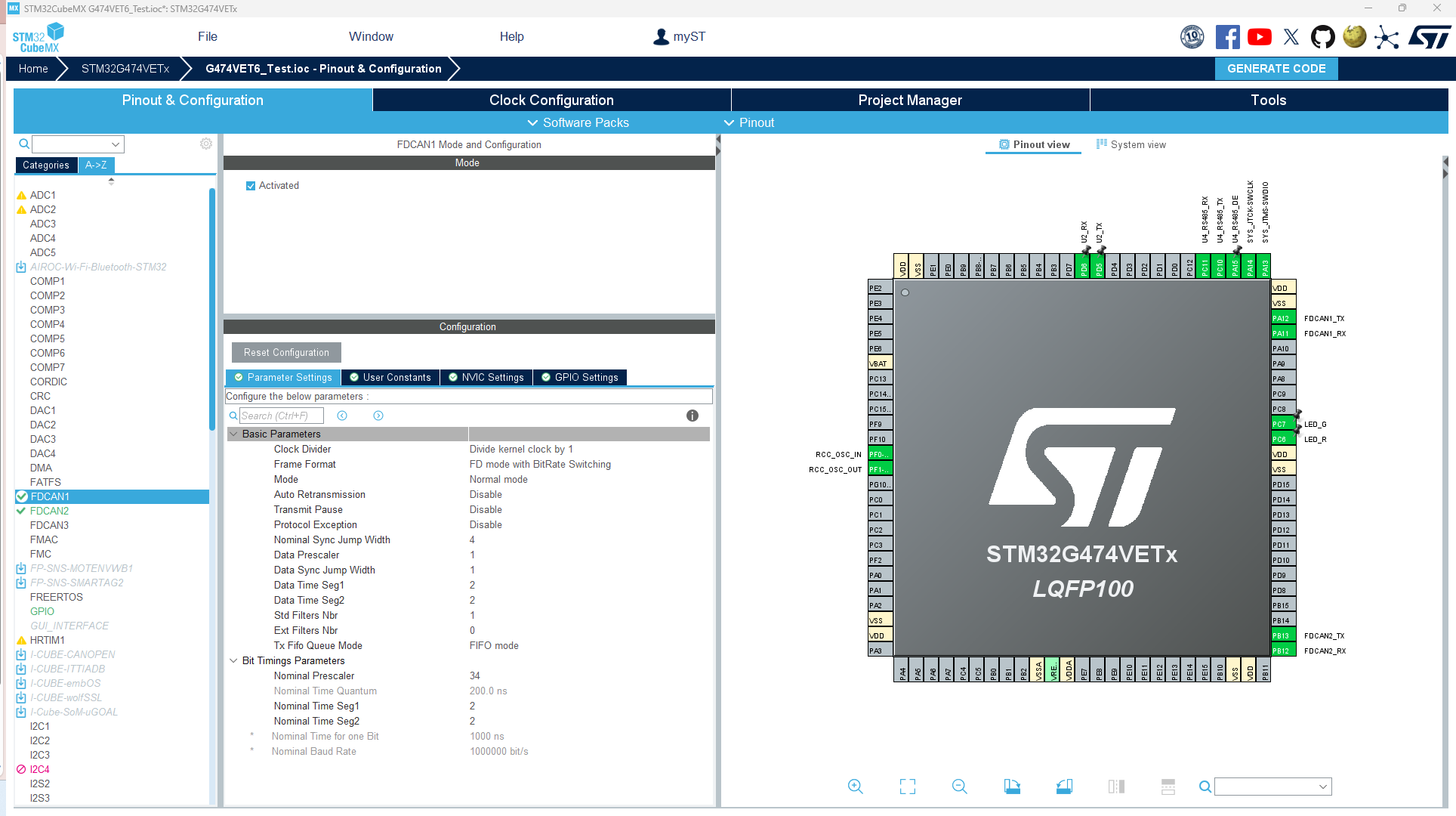Open the Help menu
The image size is (1456, 816).
pos(511,36)
